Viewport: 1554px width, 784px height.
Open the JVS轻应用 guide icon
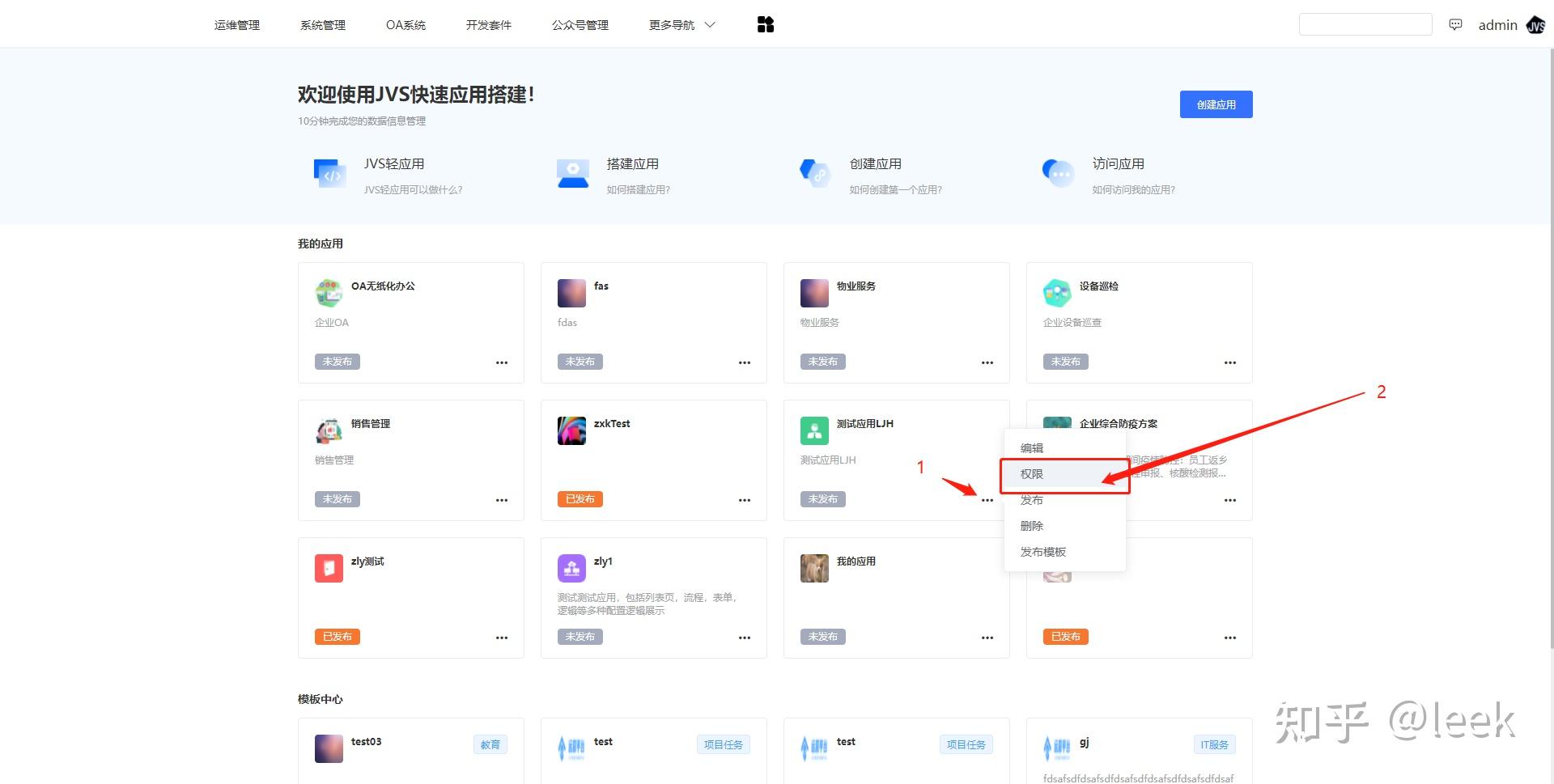(x=329, y=172)
